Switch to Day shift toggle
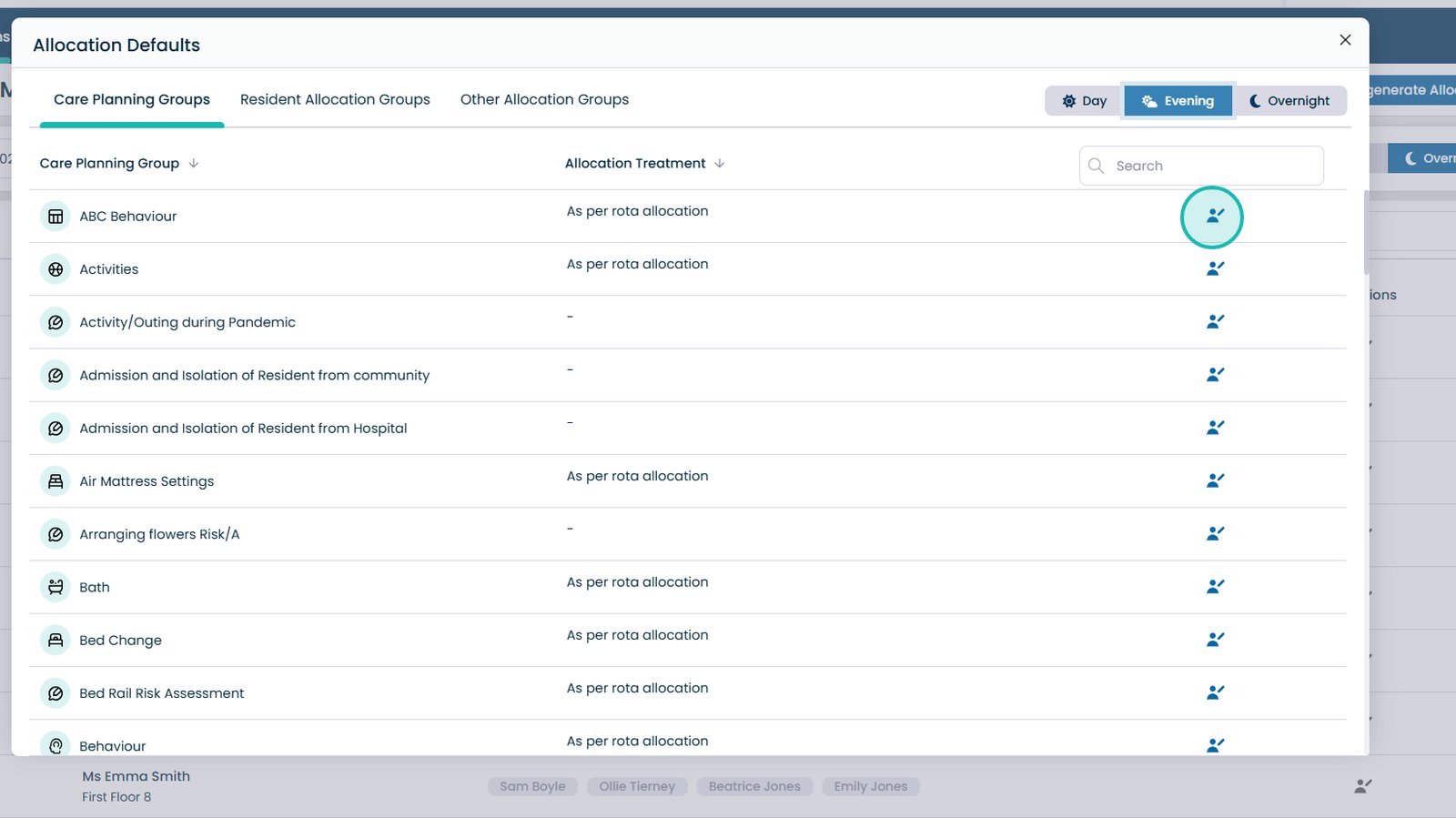The width and height of the screenshot is (1456, 818). 1084,101
